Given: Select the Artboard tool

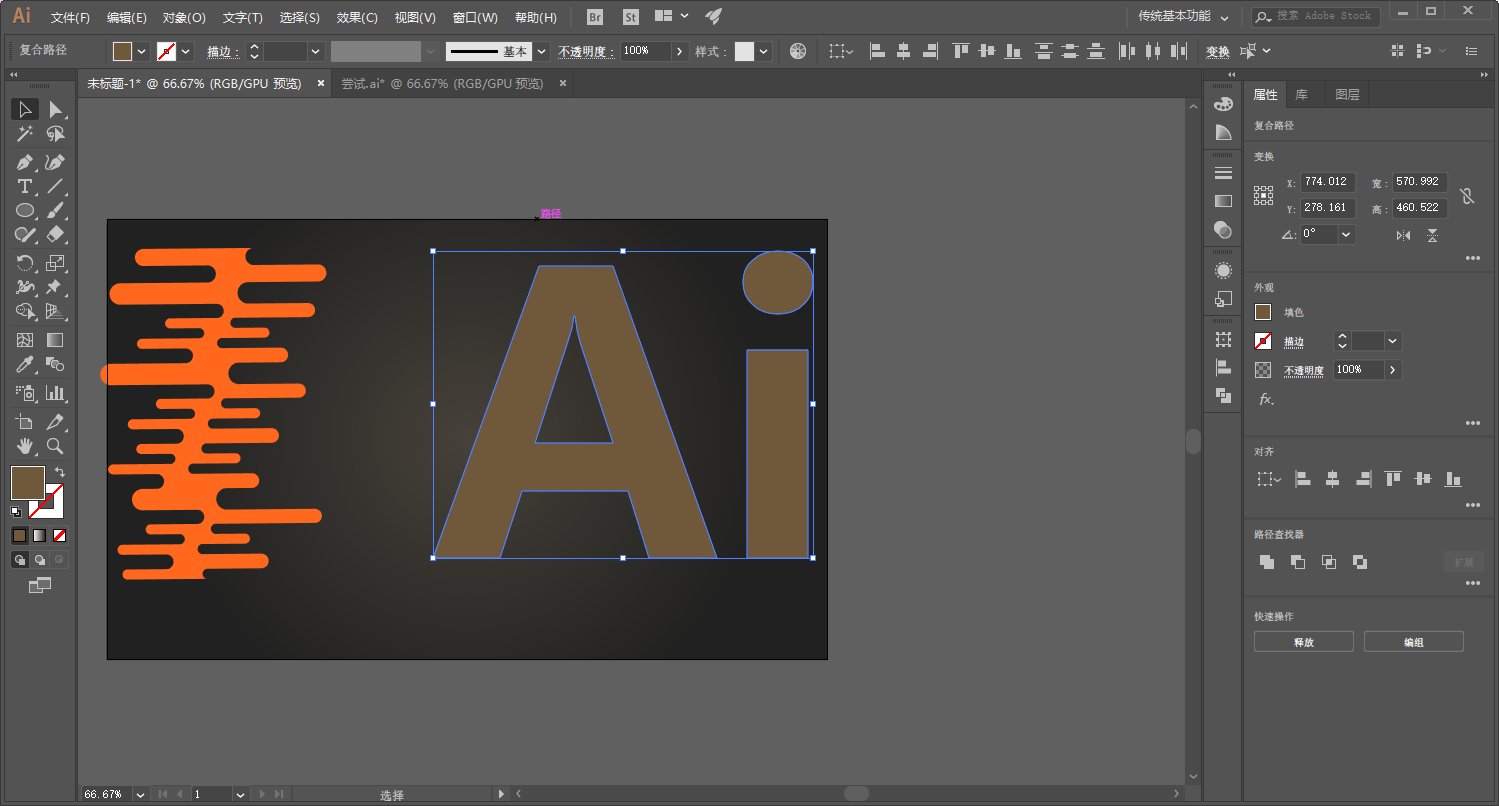Looking at the screenshot, I should 25,422.
